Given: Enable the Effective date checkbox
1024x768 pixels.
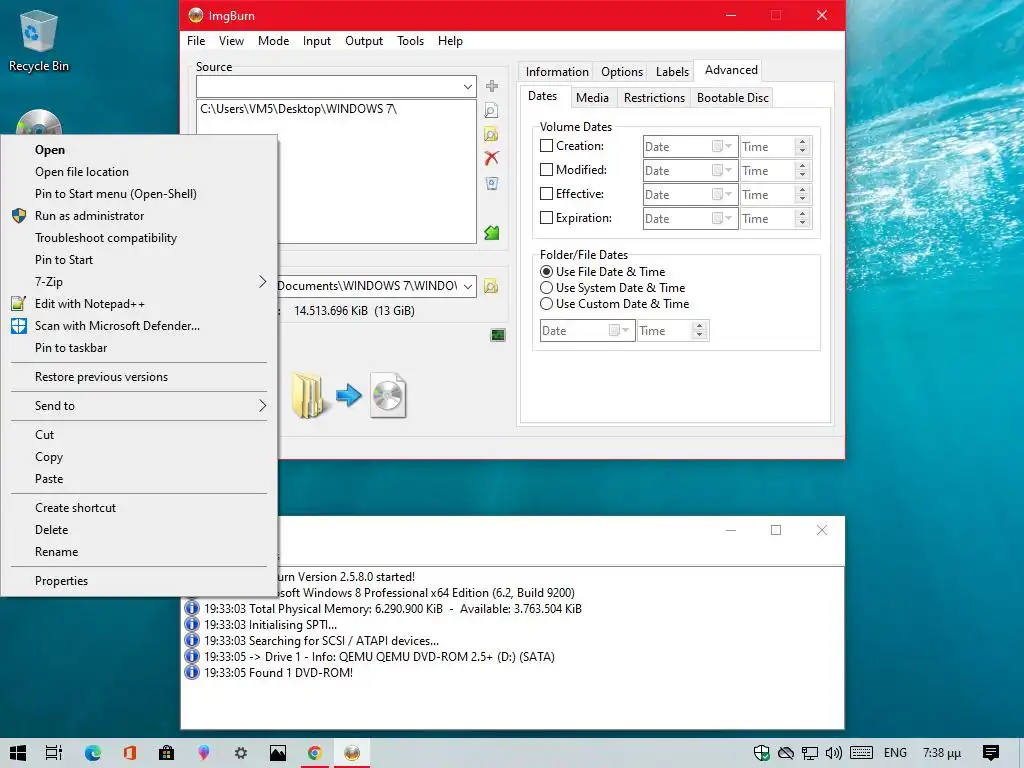Looking at the screenshot, I should coord(547,194).
